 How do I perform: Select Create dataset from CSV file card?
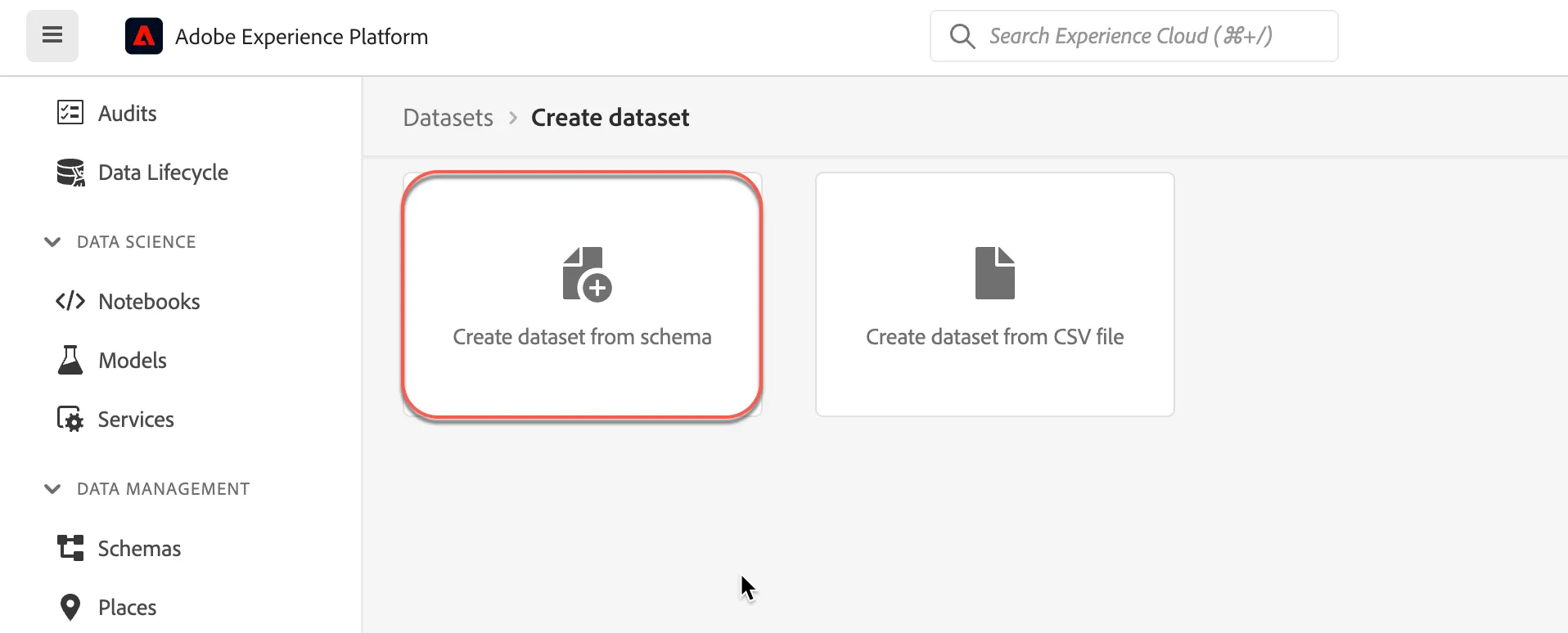pyautogui.click(x=995, y=294)
